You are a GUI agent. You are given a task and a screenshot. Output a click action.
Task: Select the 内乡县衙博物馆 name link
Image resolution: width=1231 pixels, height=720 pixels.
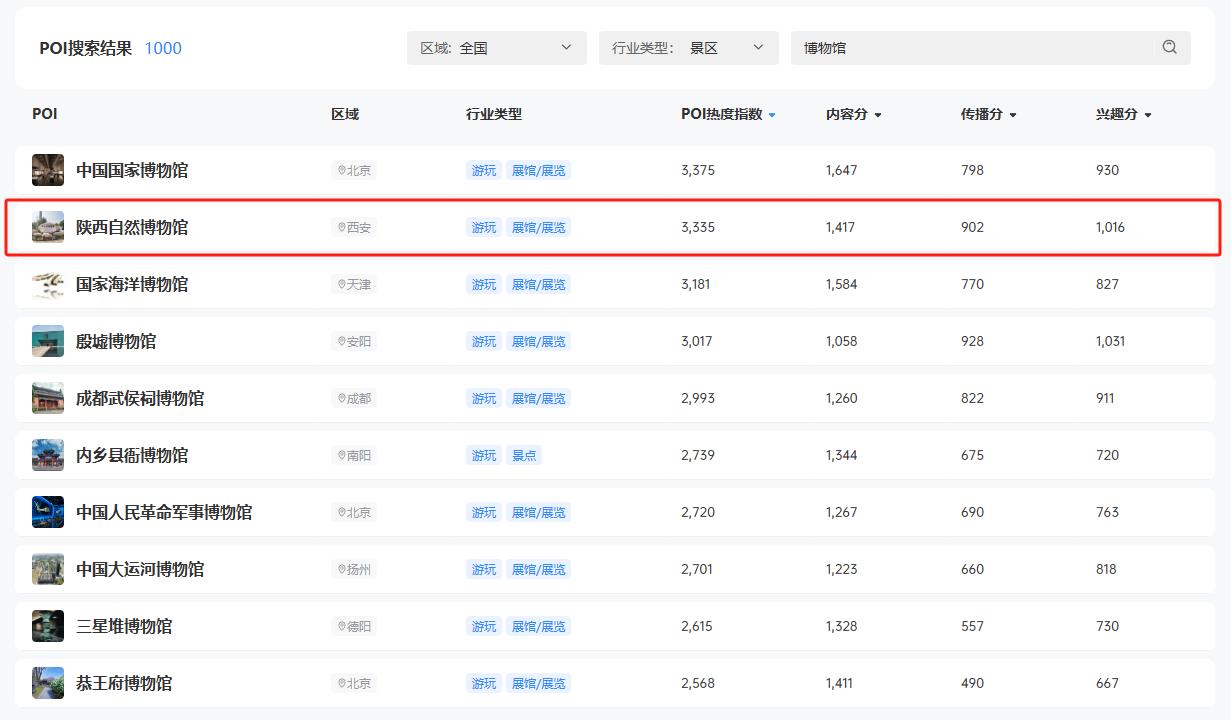pyautogui.click(x=132, y=455)
